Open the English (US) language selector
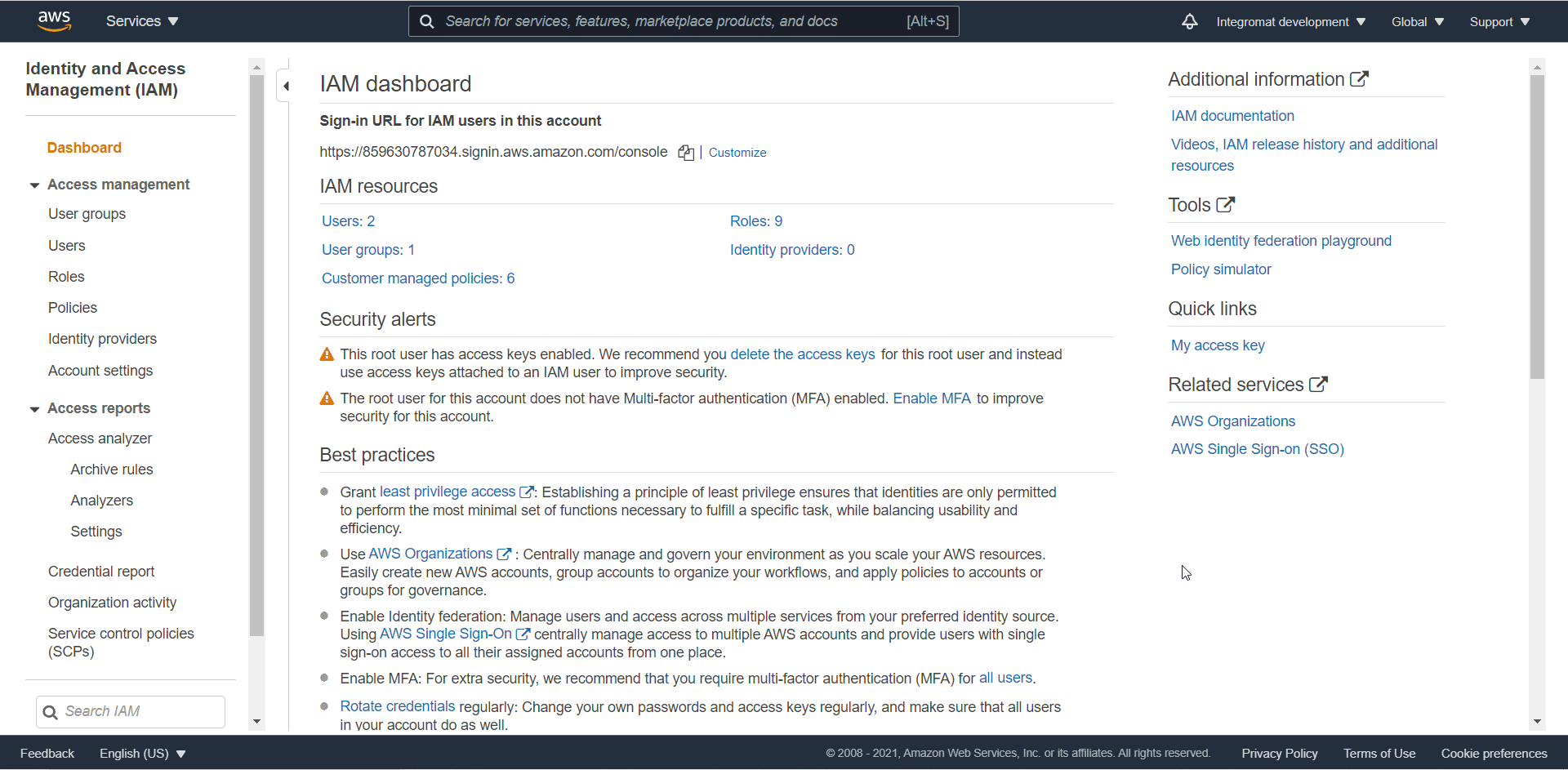The height and width of the screenshot is (770, 1568). click(x=141, y=752)
